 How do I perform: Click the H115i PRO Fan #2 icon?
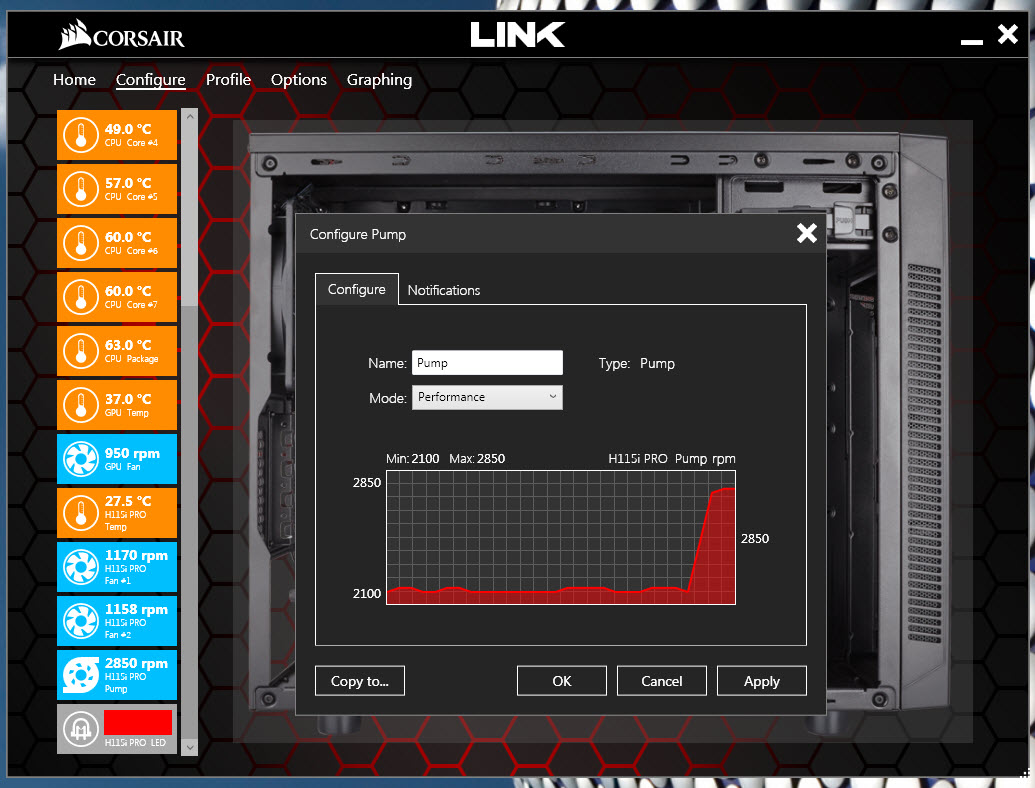(x=81, y=622)
